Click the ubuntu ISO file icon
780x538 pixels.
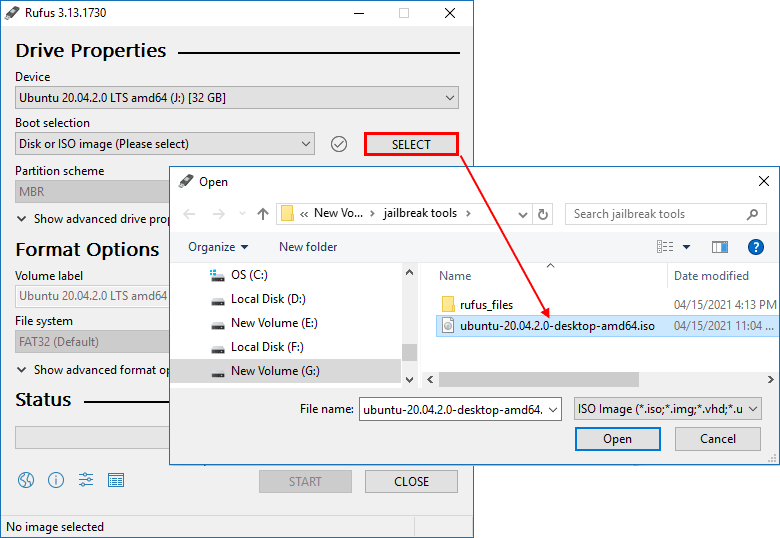(x=448, y=326)
